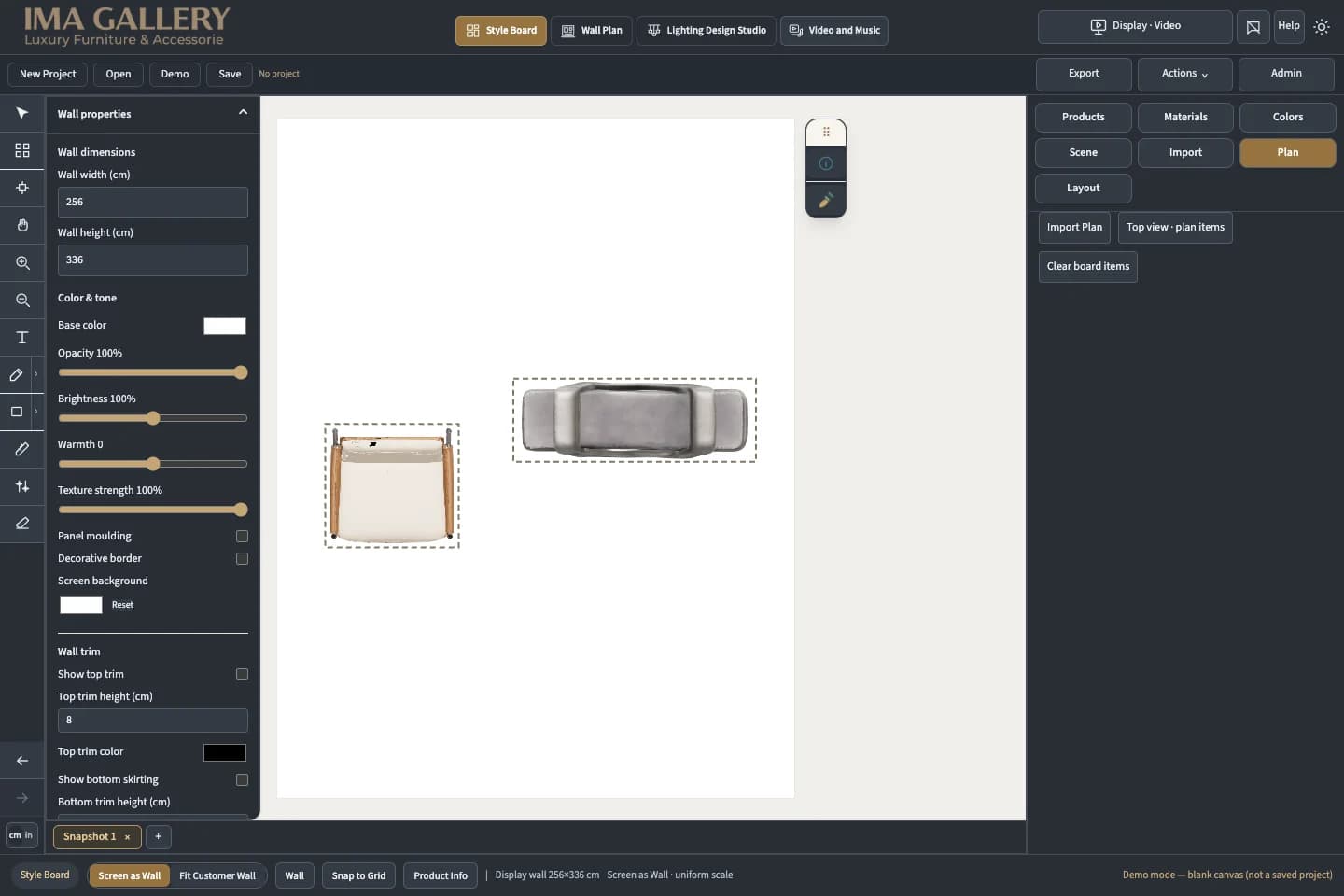Select the Text tool icon
This screenshot has width=1344, height=896.
click(22, 337)
